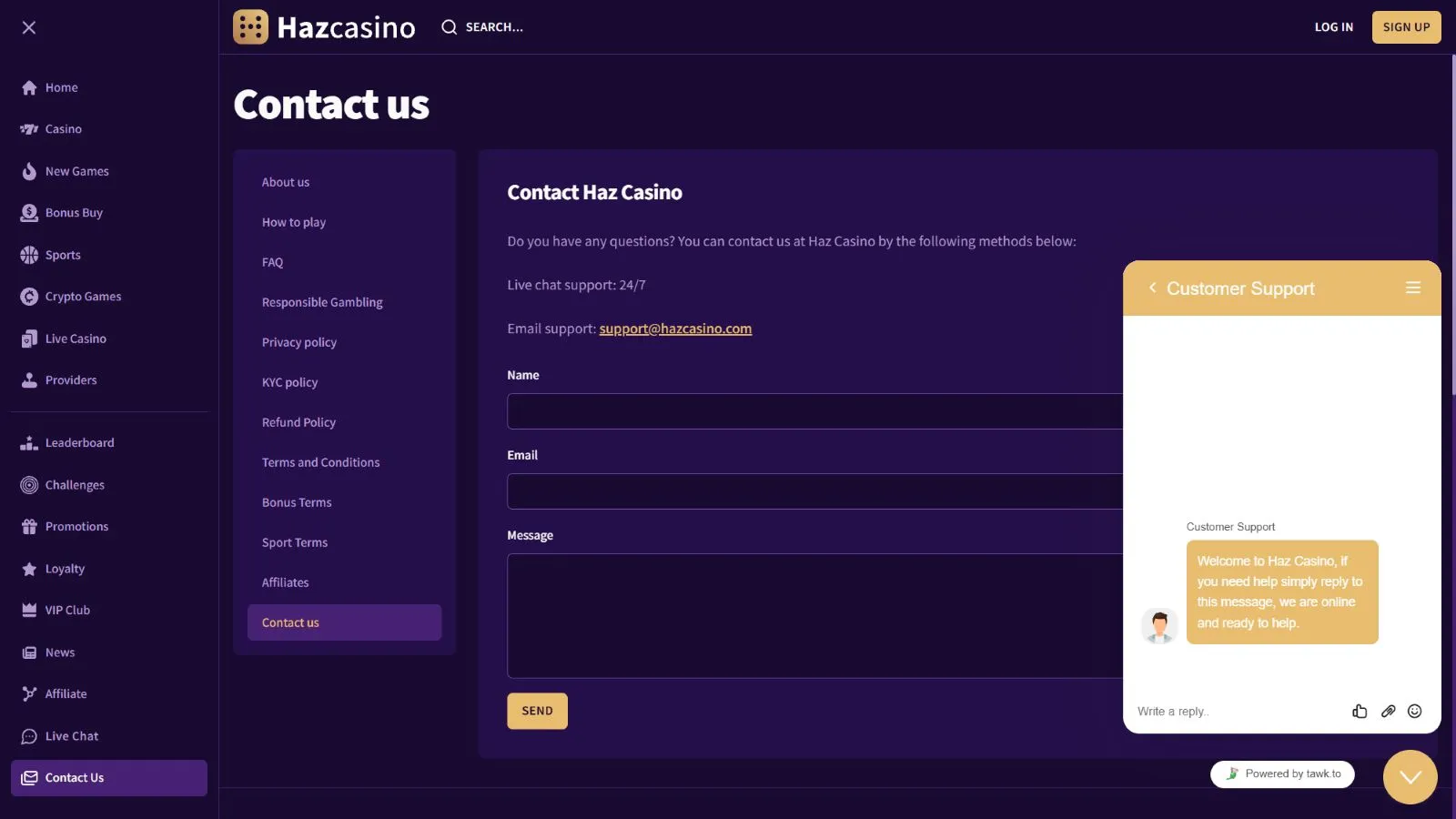Select Responsible Gambling in info menu
1456x819 pixels.
click(x=322, y=302)
